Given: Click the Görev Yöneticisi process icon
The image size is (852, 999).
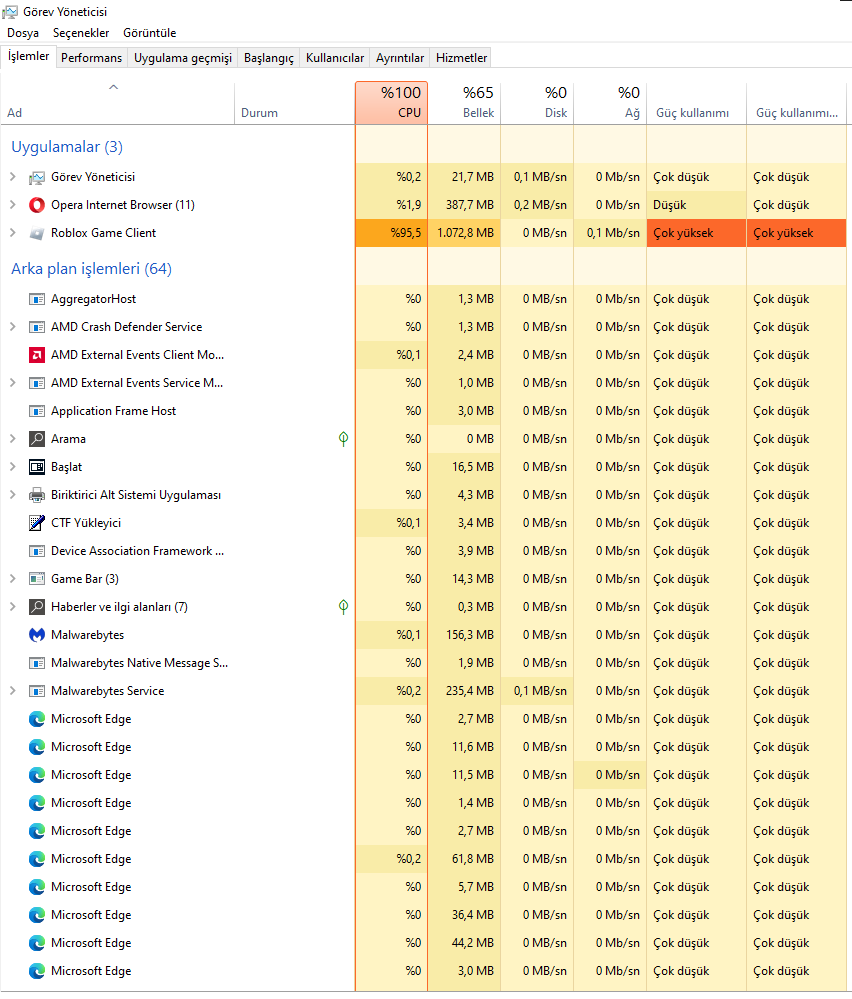Looking at the screenshot, I should (37, 177).
